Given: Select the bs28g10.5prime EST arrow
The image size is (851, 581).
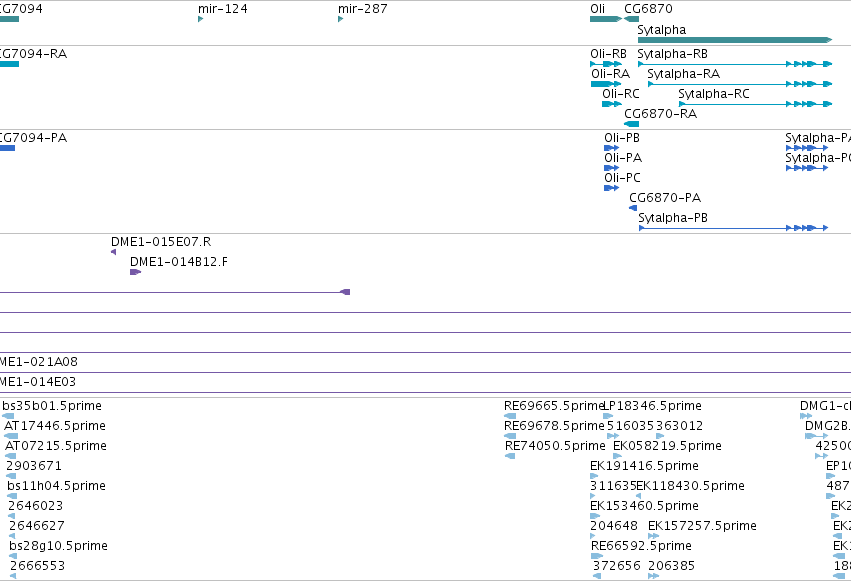Looking at the screenshot, I should 13,557.
